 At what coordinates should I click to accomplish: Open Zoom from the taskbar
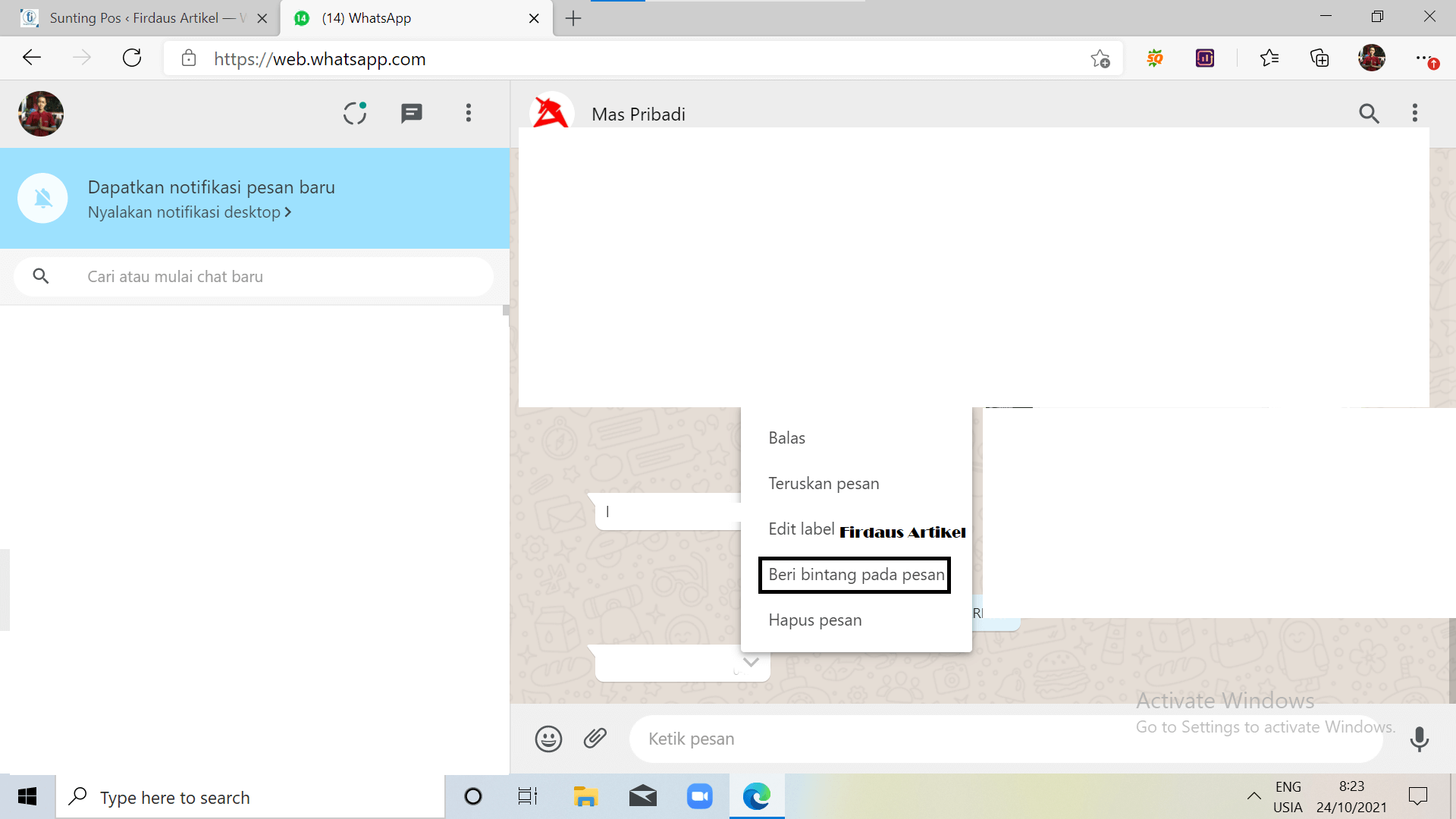(699, 796)
